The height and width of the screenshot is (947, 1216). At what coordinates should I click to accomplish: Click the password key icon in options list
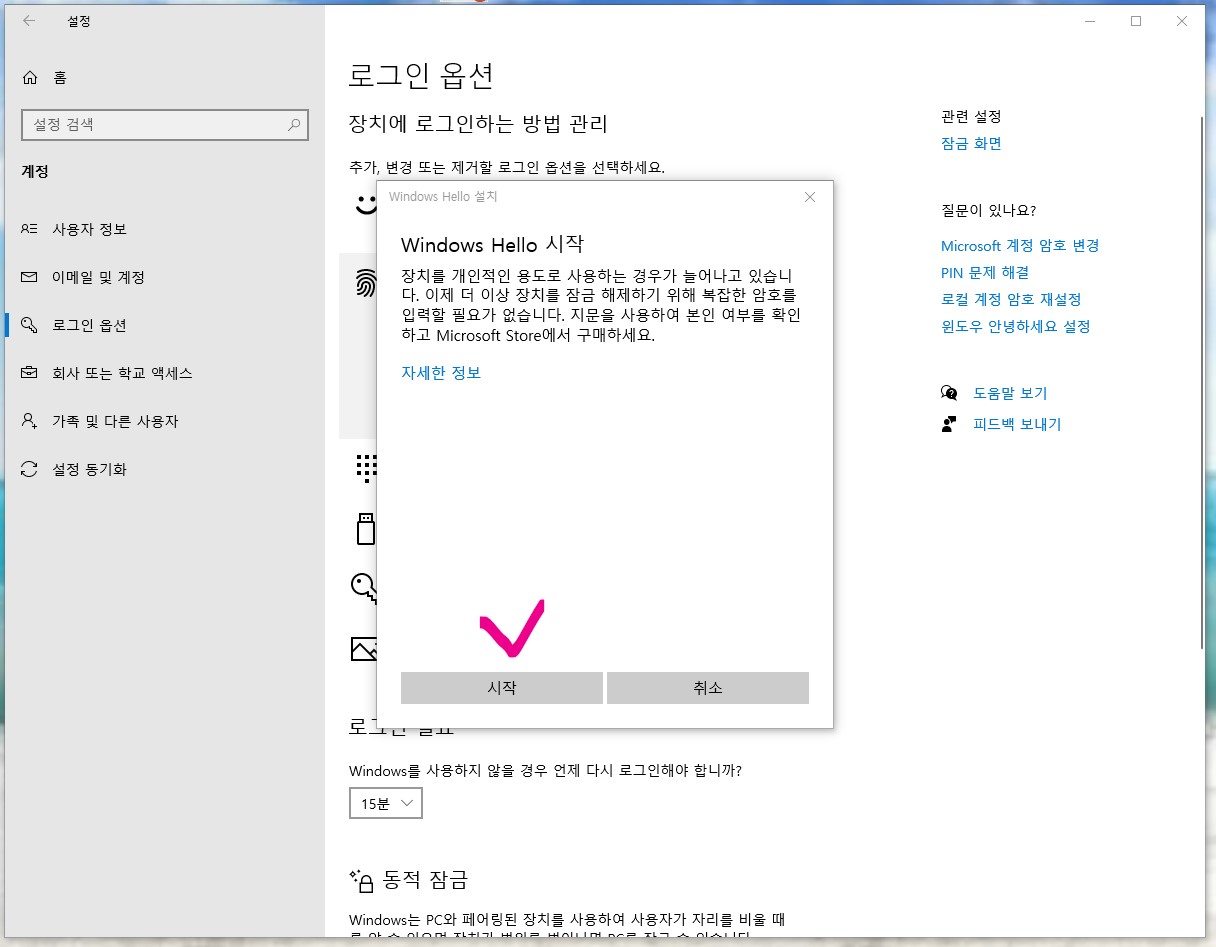click(363, 587)
